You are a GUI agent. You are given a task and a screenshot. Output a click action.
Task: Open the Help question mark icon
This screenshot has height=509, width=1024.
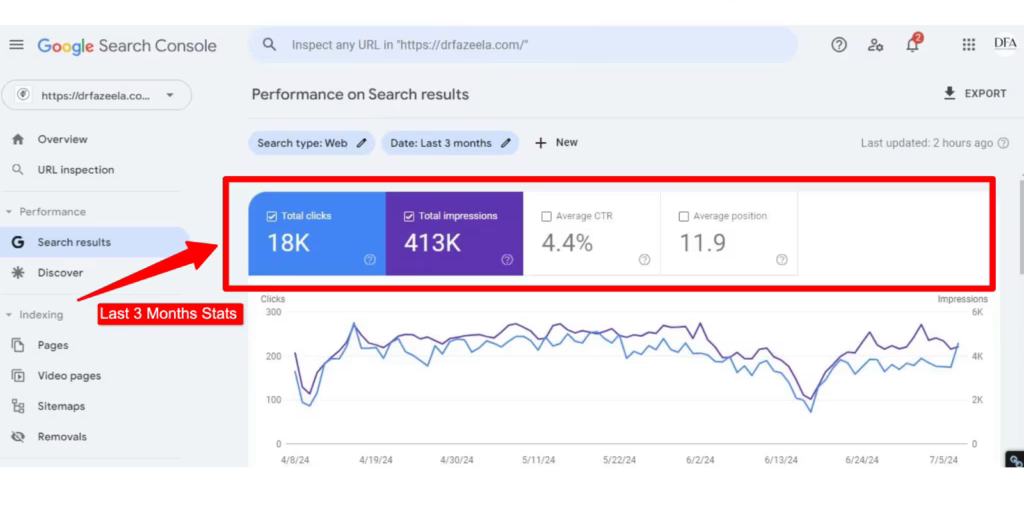[x=839, y=45]
